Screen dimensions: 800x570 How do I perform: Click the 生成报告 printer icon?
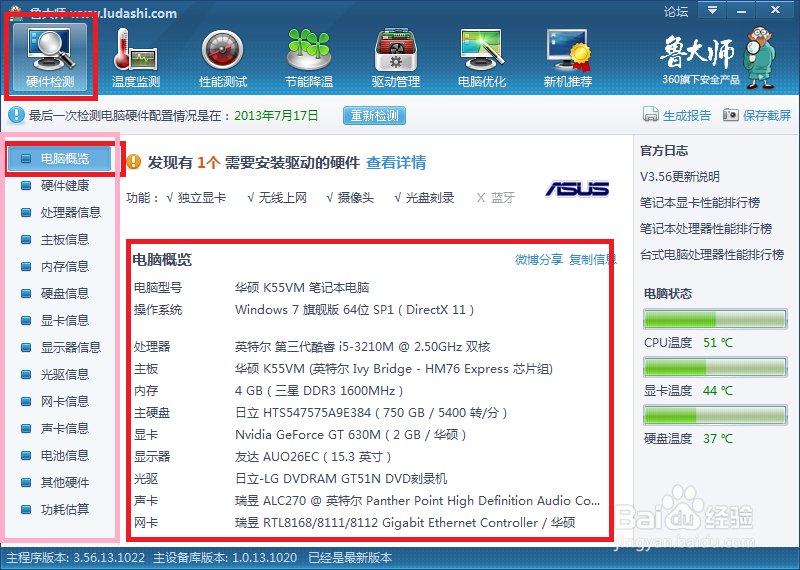651,115
